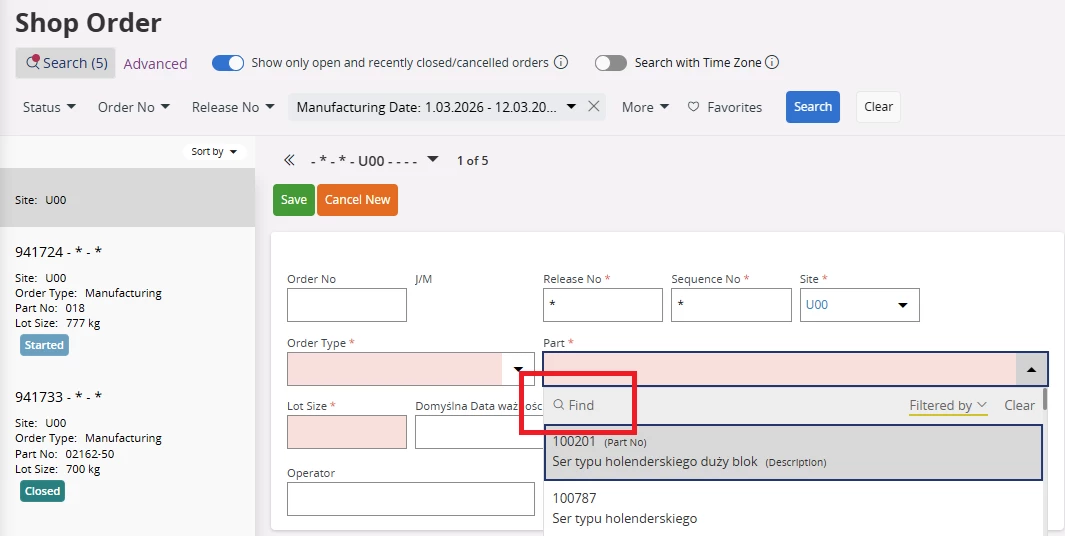This screenshot has height=536, width=1065.
Task: Click the 1 of 5 record counter
Action: pos(473,161)
